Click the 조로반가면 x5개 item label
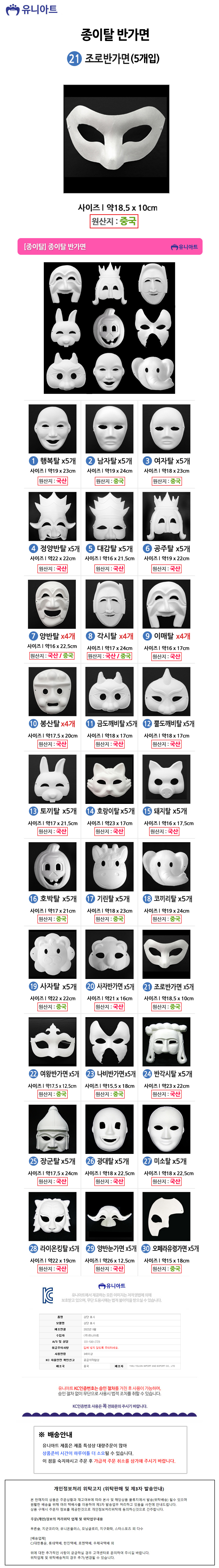219x1568 pixels. [x=168, y=986]
